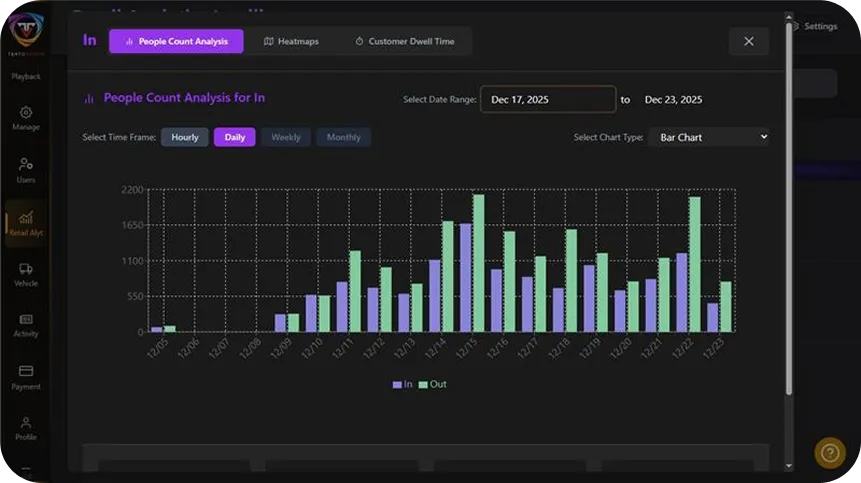Open the end date Dec 23, 2025 picker
The image size is (861, 483).
pyautogui.click(x=673, y=100)
